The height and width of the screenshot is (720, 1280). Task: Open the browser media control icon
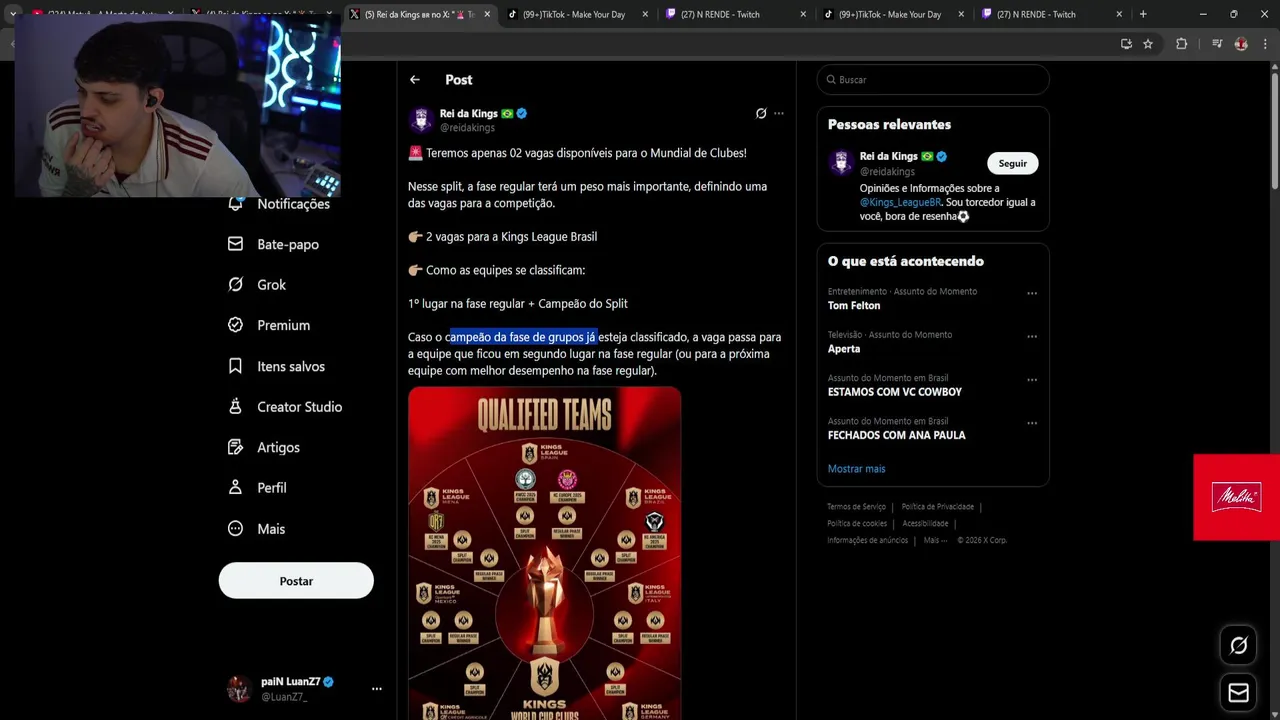pos(1216,44)
